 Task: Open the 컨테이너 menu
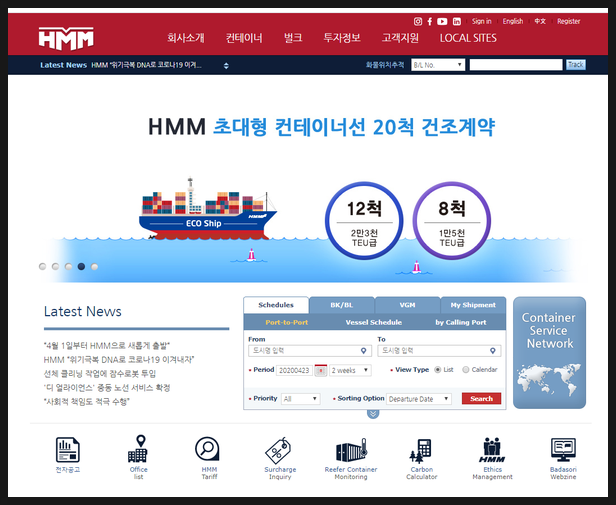point(244,38)
